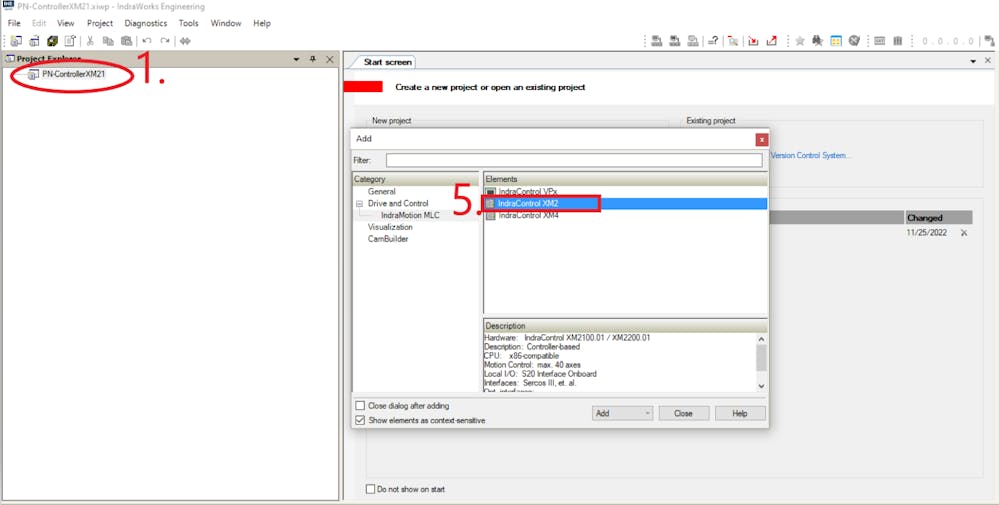999x505 pixels.
Task: Click the Cut scissors icon
Action: 90,41
